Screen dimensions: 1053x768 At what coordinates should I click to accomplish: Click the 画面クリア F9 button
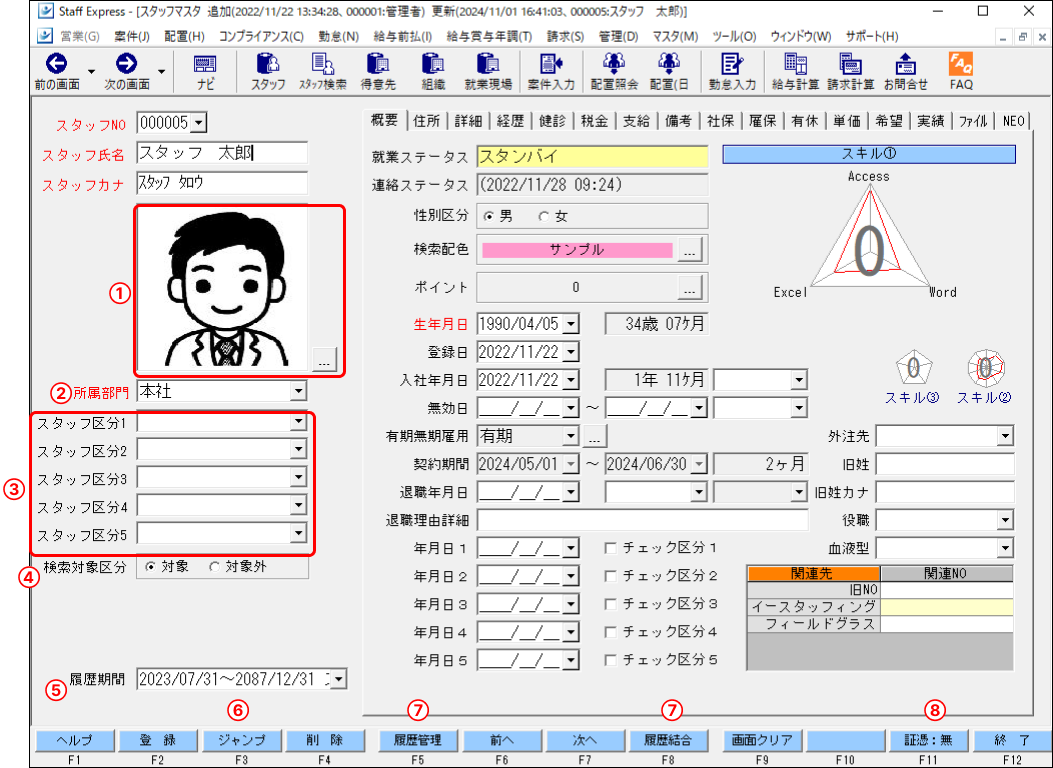tap(761, 740)
